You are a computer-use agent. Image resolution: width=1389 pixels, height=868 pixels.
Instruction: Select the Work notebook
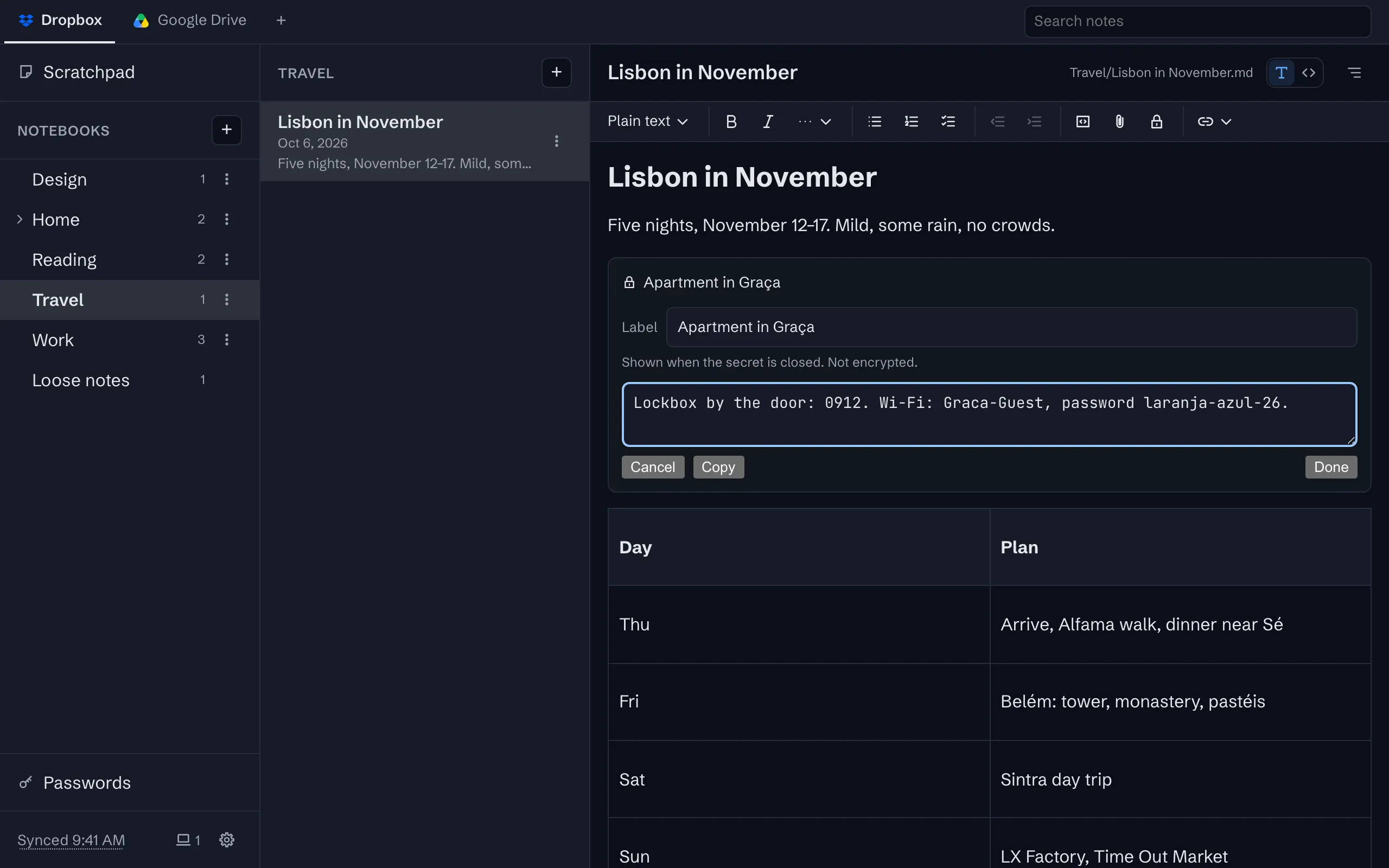[130, 340]
